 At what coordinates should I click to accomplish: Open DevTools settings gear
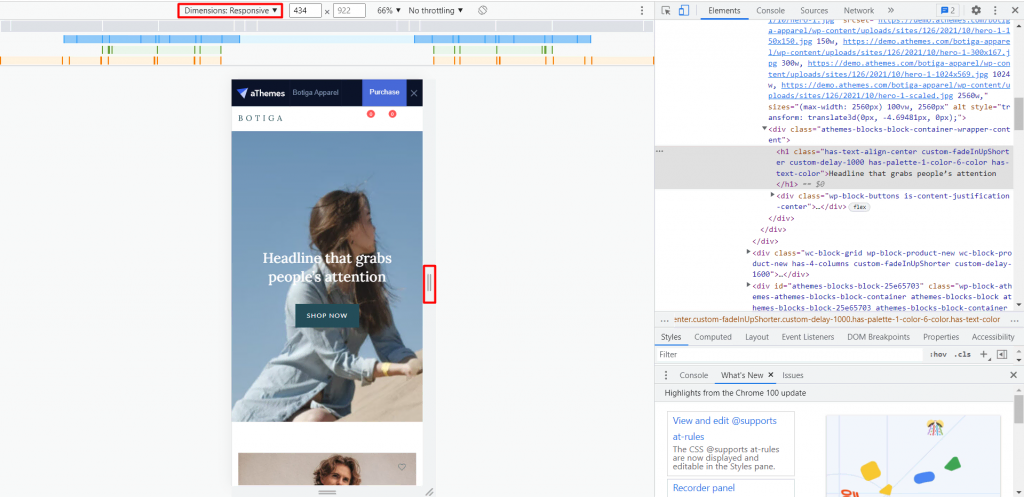(976, 10)
